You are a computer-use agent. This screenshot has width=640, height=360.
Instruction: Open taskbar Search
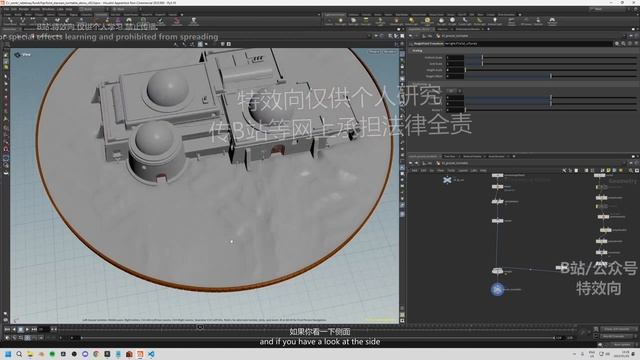pyautogui.click(x=19, y=354)
